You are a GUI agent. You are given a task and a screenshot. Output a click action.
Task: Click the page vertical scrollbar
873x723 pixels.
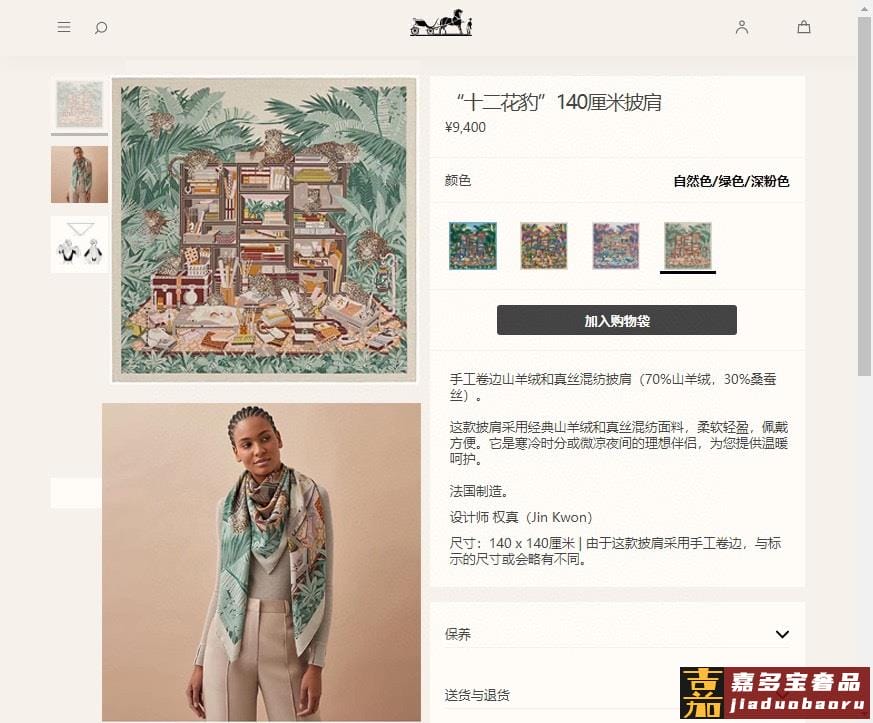pyautogui.click(x=864, y=196)
